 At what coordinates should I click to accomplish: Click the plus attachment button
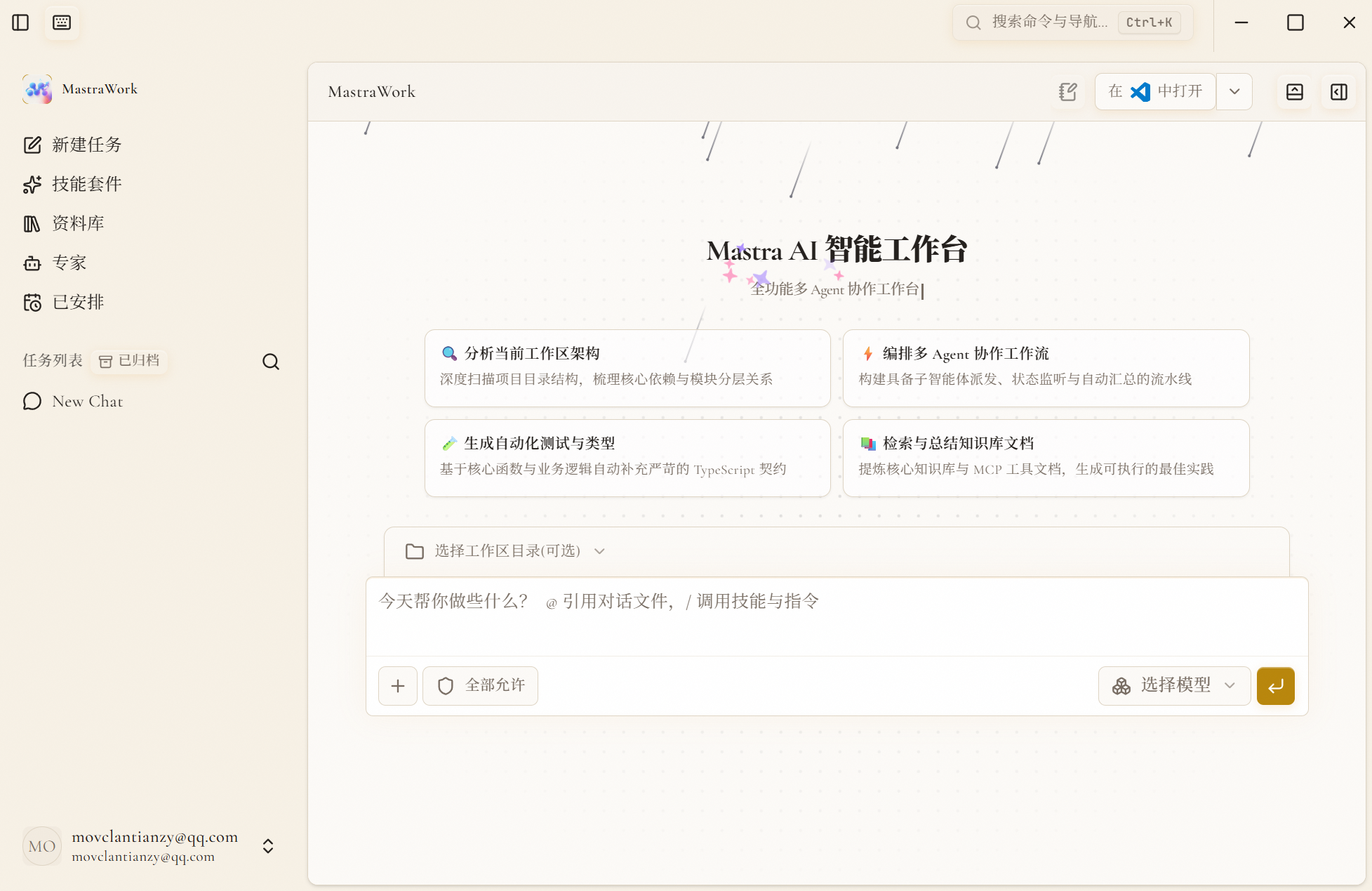[398, 686]
